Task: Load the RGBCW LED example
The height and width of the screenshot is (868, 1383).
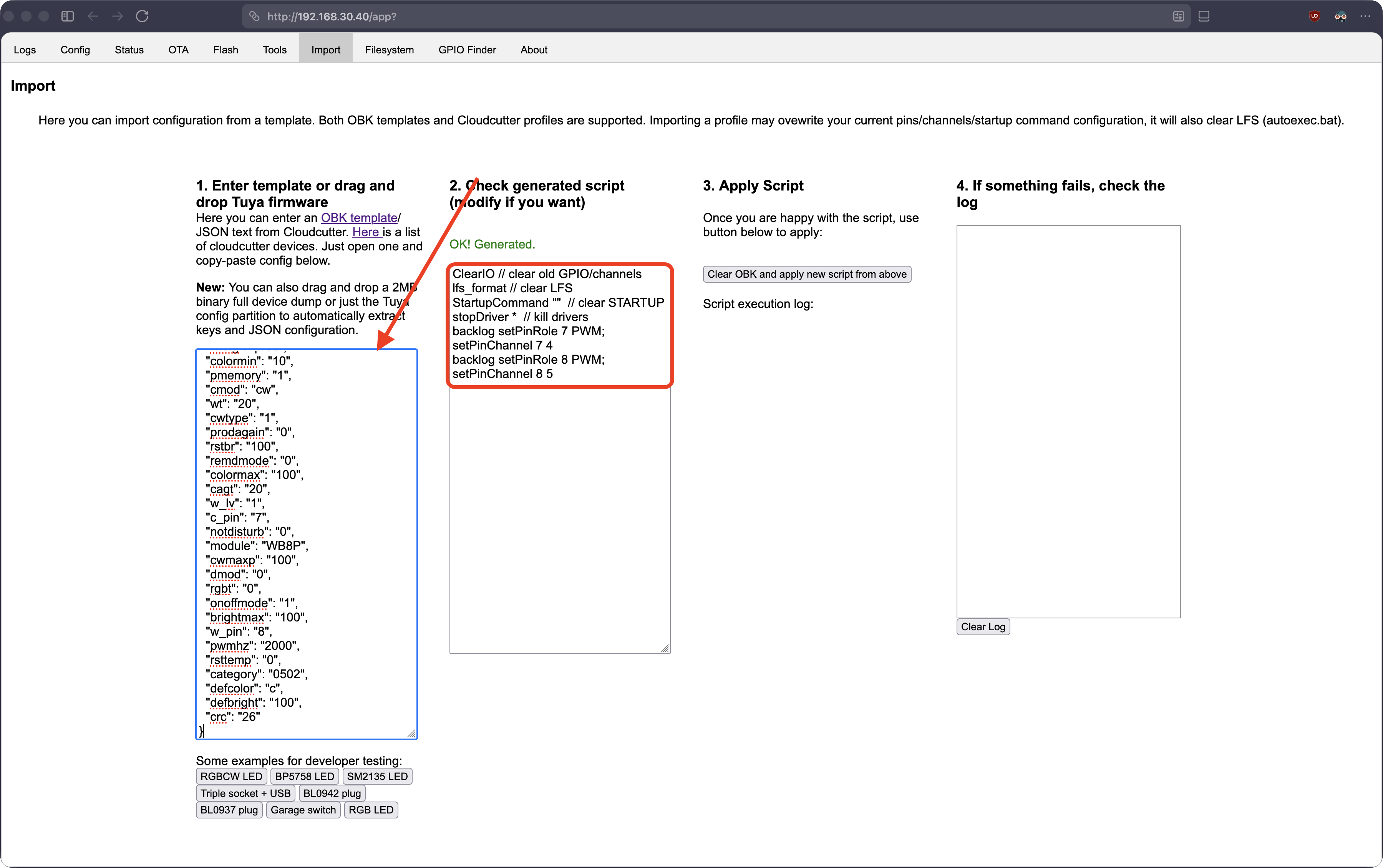Action: [x=231, y=776]
